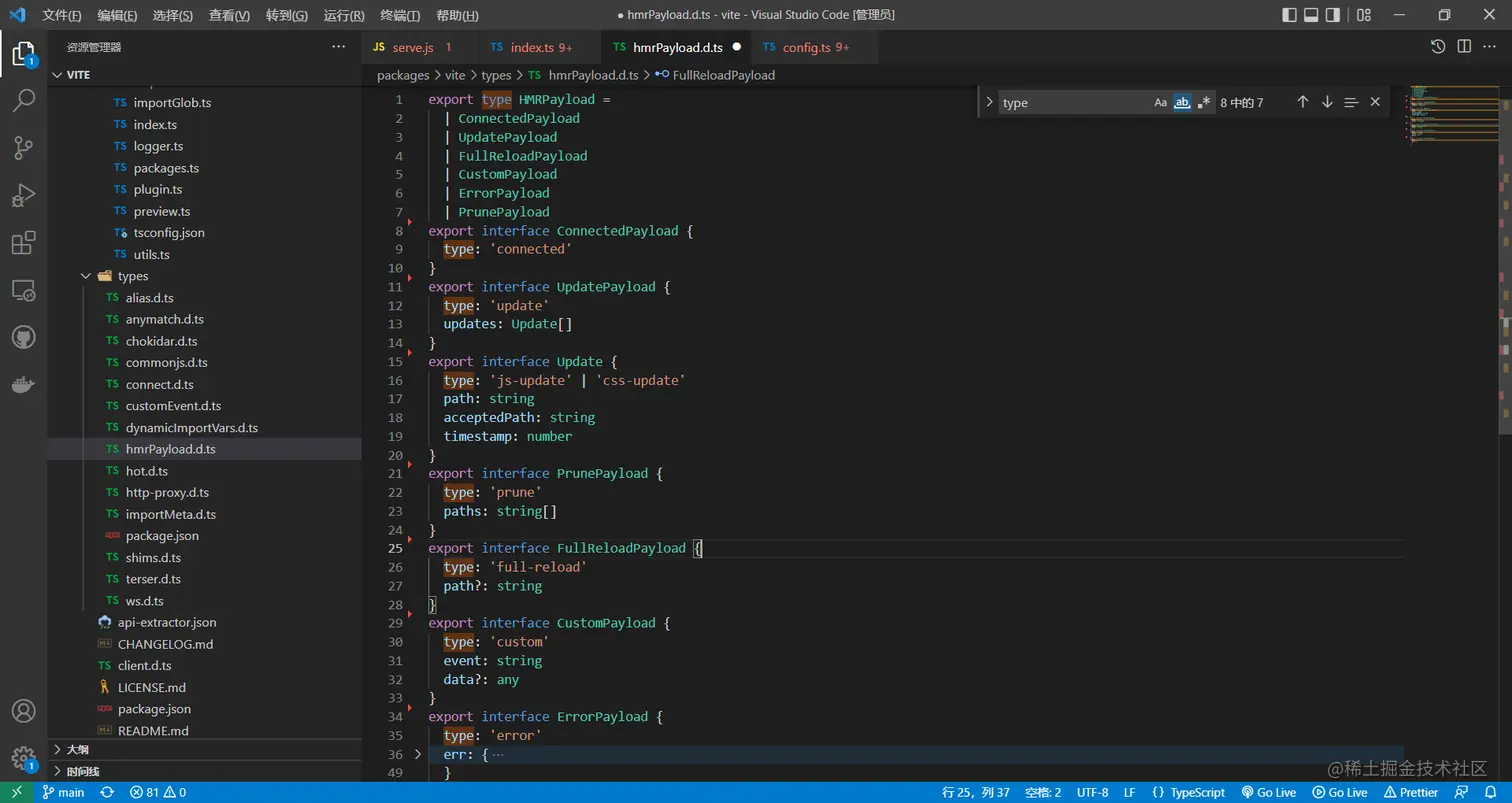Open the Manage settings gear

pos(23,757)
